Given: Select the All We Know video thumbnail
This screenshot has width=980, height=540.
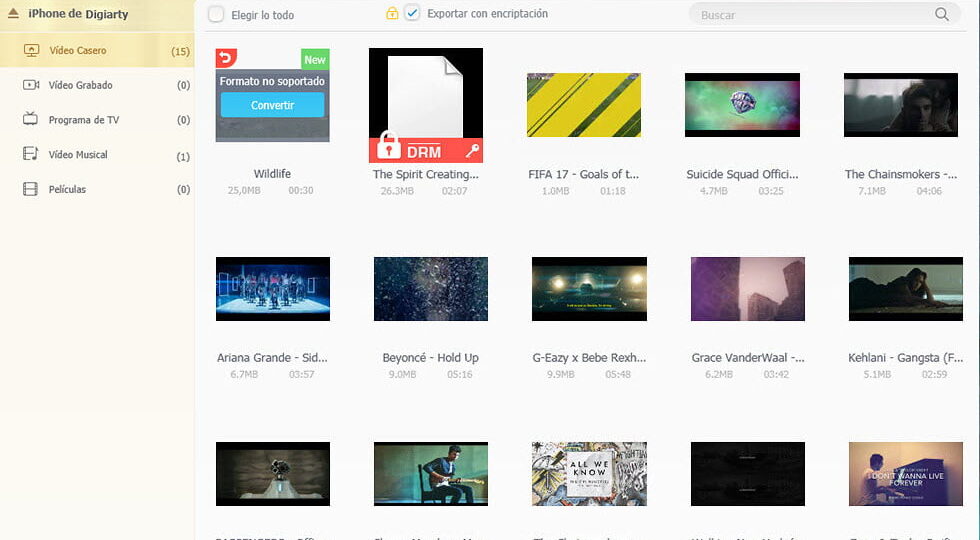Looking at the screenshot, I should 589,474.
